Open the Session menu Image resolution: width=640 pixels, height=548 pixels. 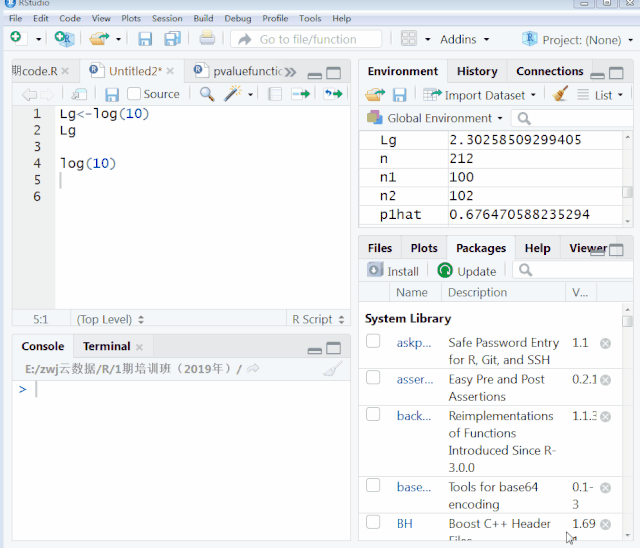(167, 18)
